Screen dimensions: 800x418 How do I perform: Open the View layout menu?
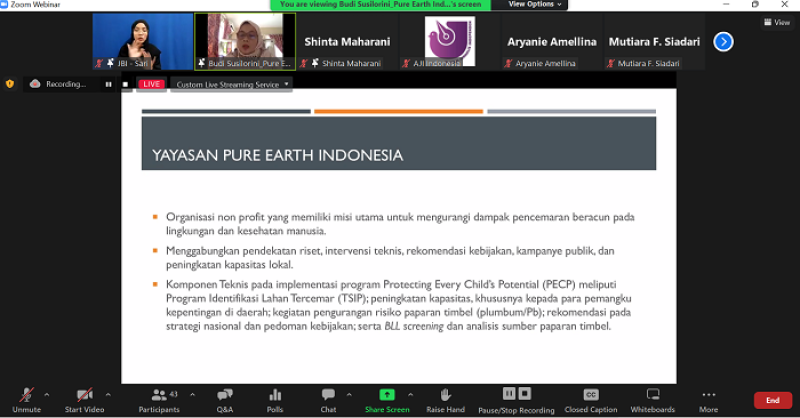coord(775,22)
